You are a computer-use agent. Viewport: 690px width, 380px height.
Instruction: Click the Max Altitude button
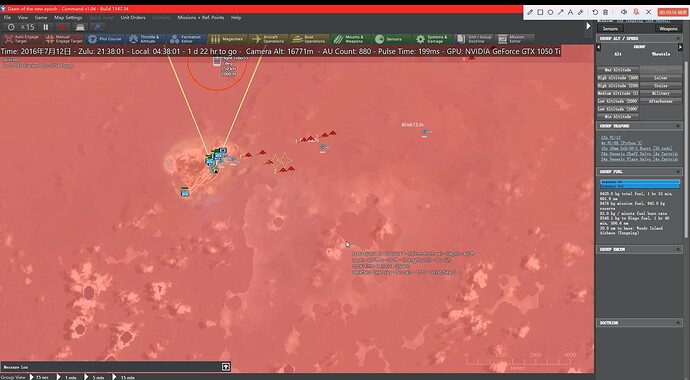tap(618, 70)
